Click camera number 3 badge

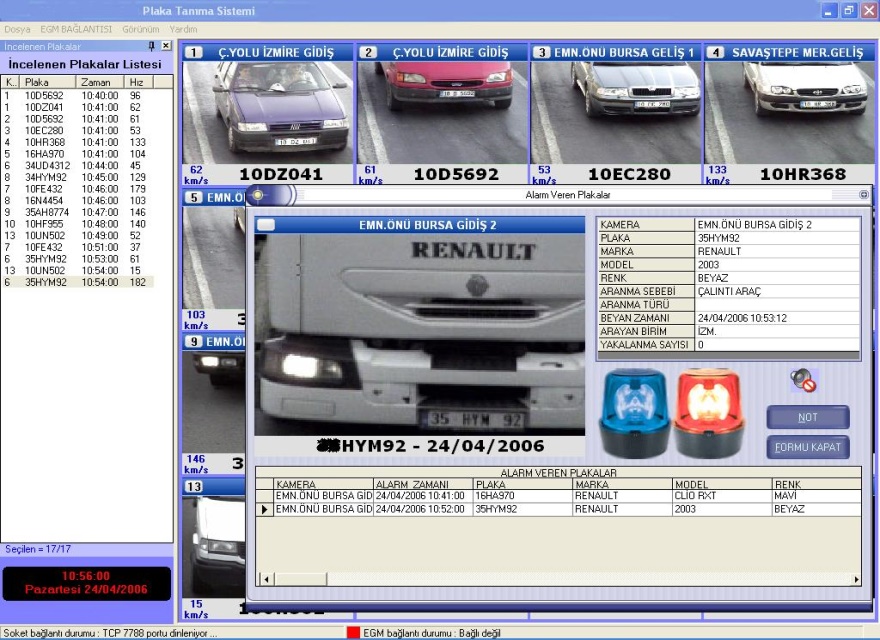[x=542, y=53]
